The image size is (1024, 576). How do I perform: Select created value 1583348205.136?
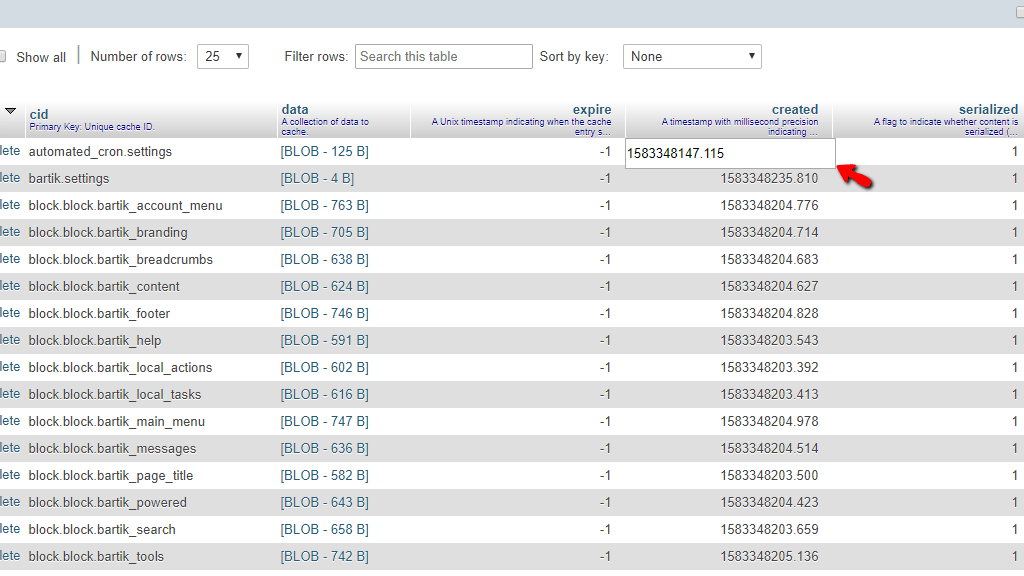tap(769, 556)
